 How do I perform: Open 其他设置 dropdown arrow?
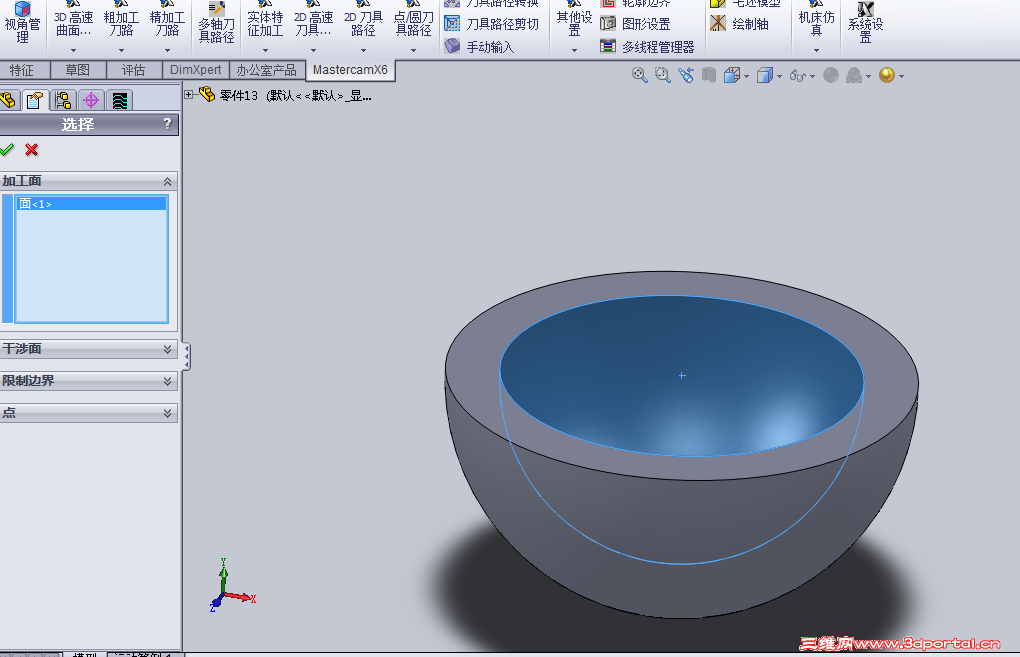pos(574,50)
